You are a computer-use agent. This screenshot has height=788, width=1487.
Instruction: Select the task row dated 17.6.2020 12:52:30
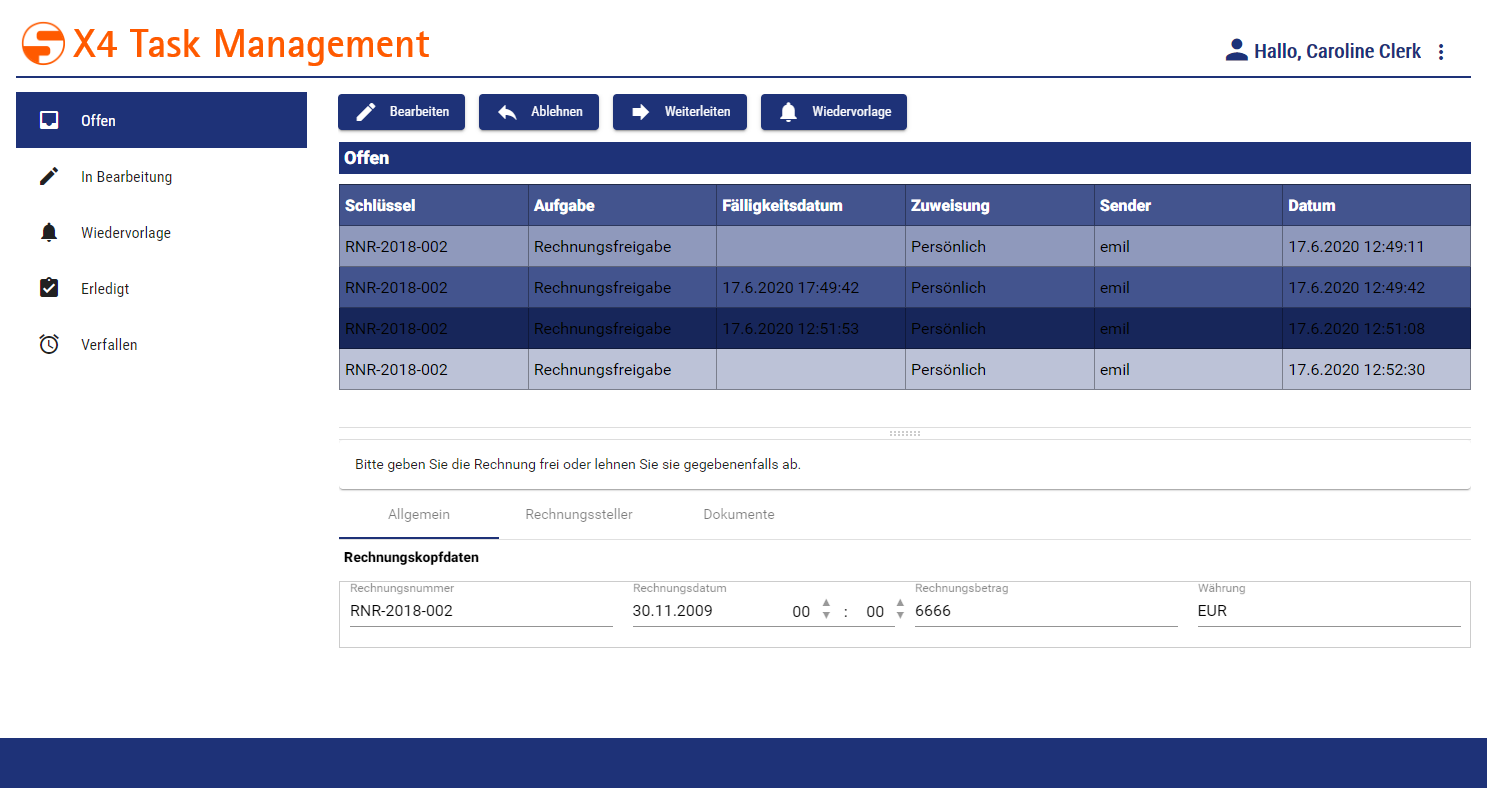point(904,369)
